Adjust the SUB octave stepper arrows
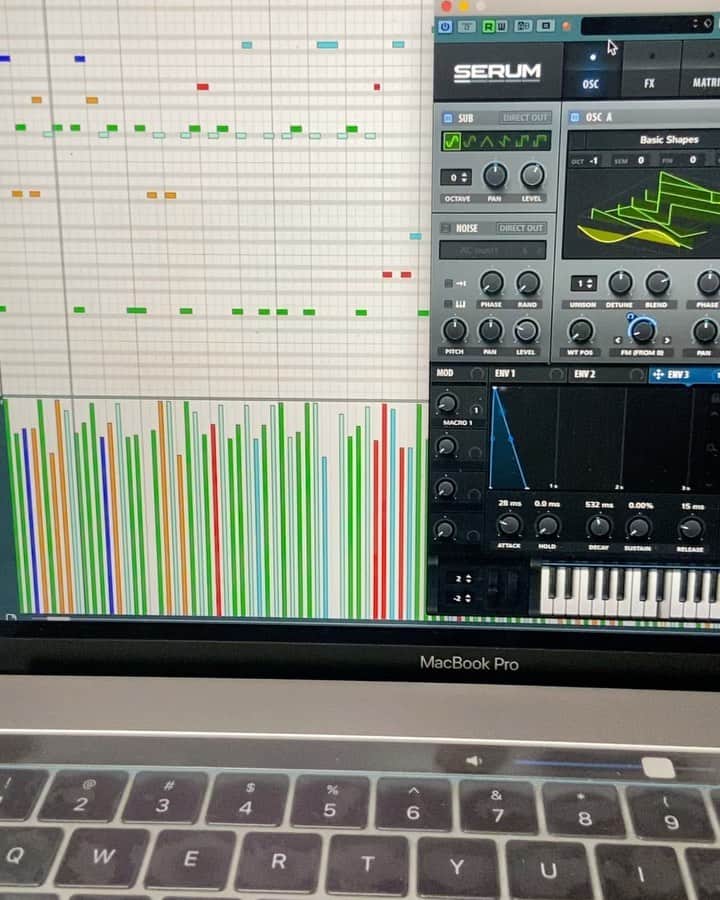Image resolution: width=720 pixels, height=900 pixels. click(464, 177)
